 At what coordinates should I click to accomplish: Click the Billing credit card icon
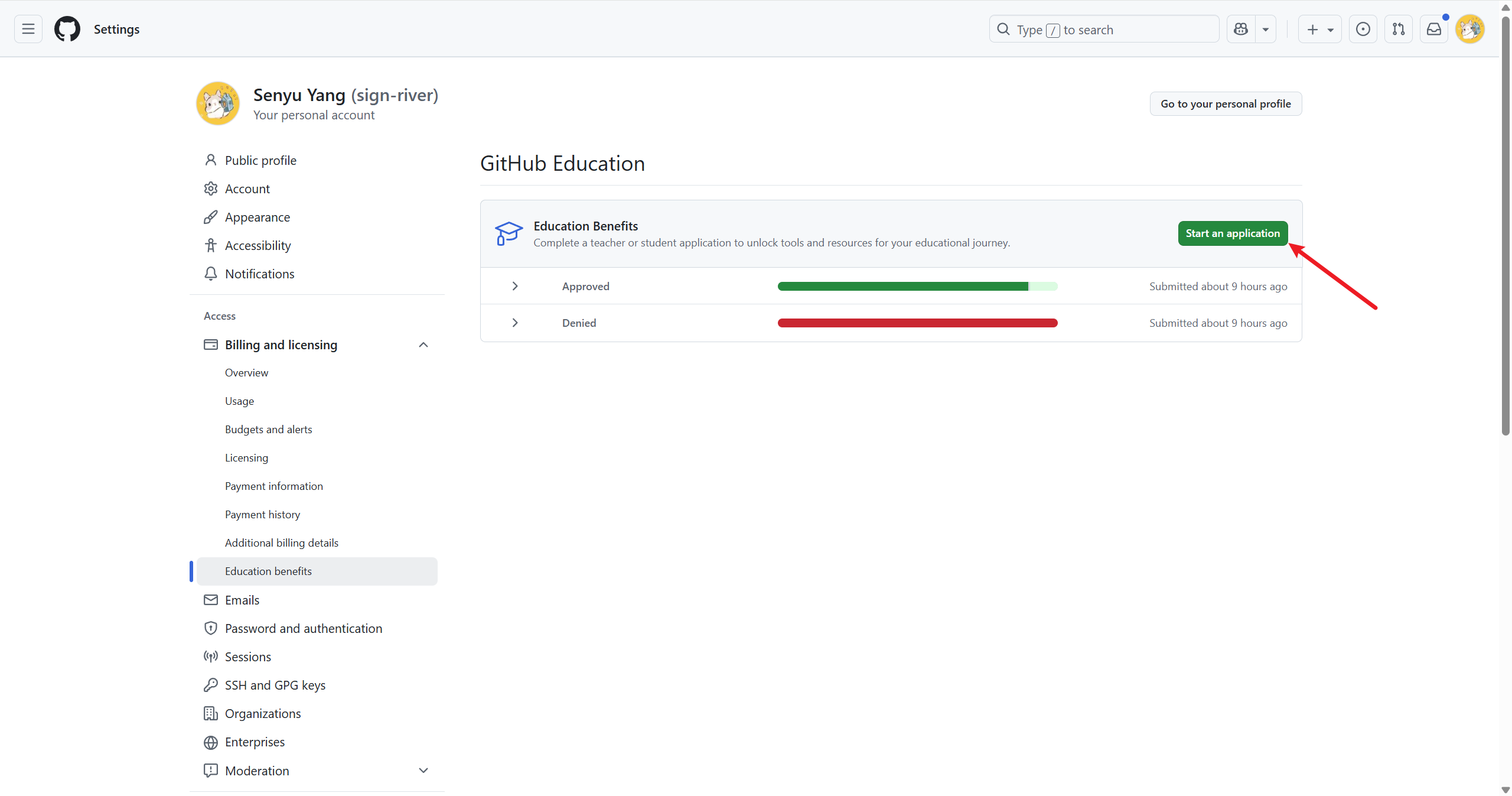(x=211, y=345)
